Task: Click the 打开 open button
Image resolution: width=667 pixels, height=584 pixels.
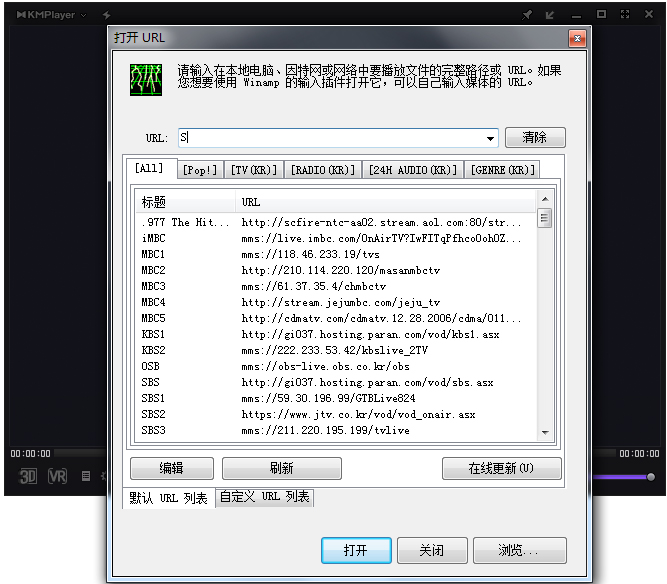Action: pyautogui.click(x=356, y=550)
